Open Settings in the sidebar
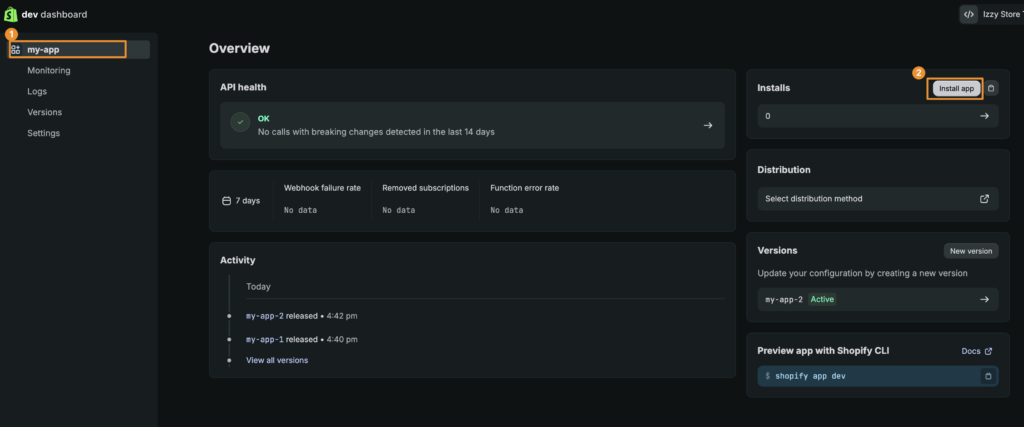Viewport: 1024px width, 427px height. click(x=44, y=133)
